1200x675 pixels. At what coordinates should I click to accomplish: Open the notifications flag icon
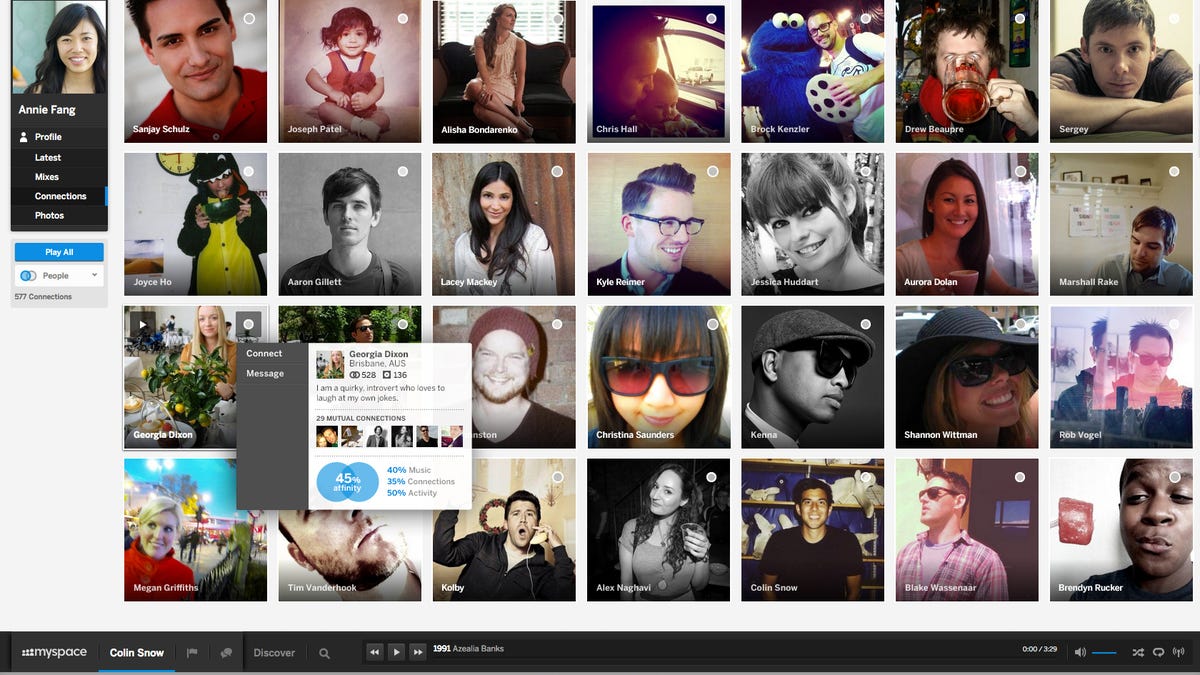tap(192, 653)
